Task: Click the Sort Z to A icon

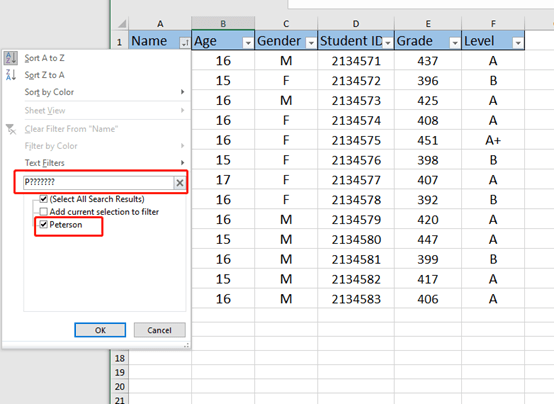Action: [x=11, y=75]
